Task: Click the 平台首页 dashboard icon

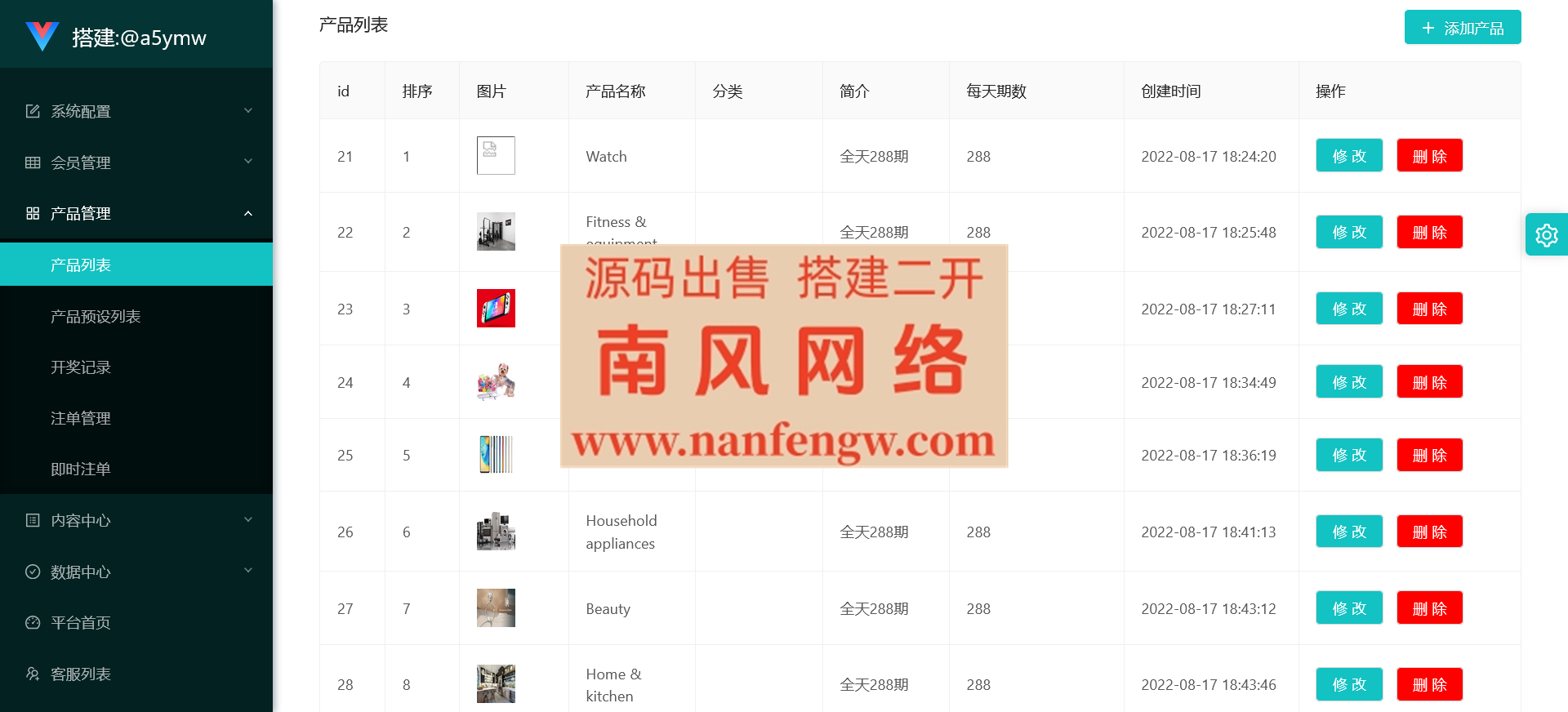Action: (x=33, y=622)
